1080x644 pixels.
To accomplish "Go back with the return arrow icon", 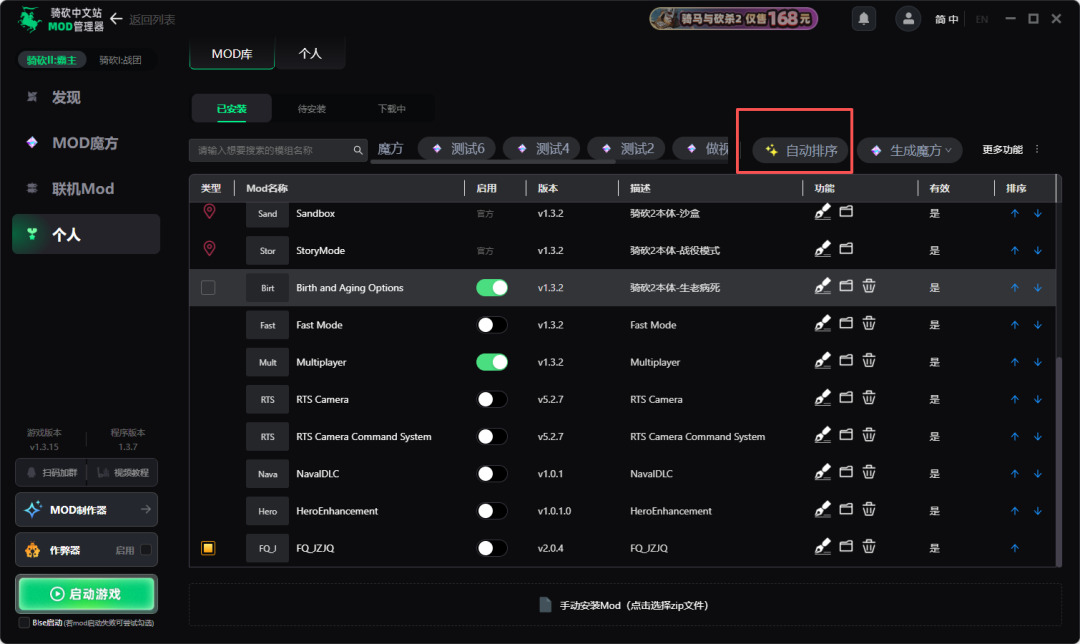I will [x=116, y=19].
